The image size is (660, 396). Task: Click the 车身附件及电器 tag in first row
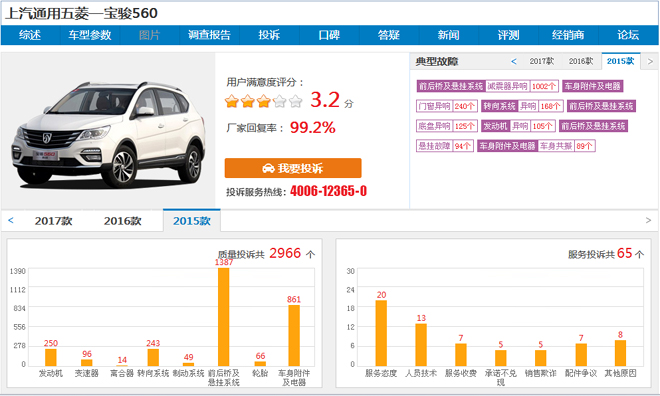[x=593, y=86]
